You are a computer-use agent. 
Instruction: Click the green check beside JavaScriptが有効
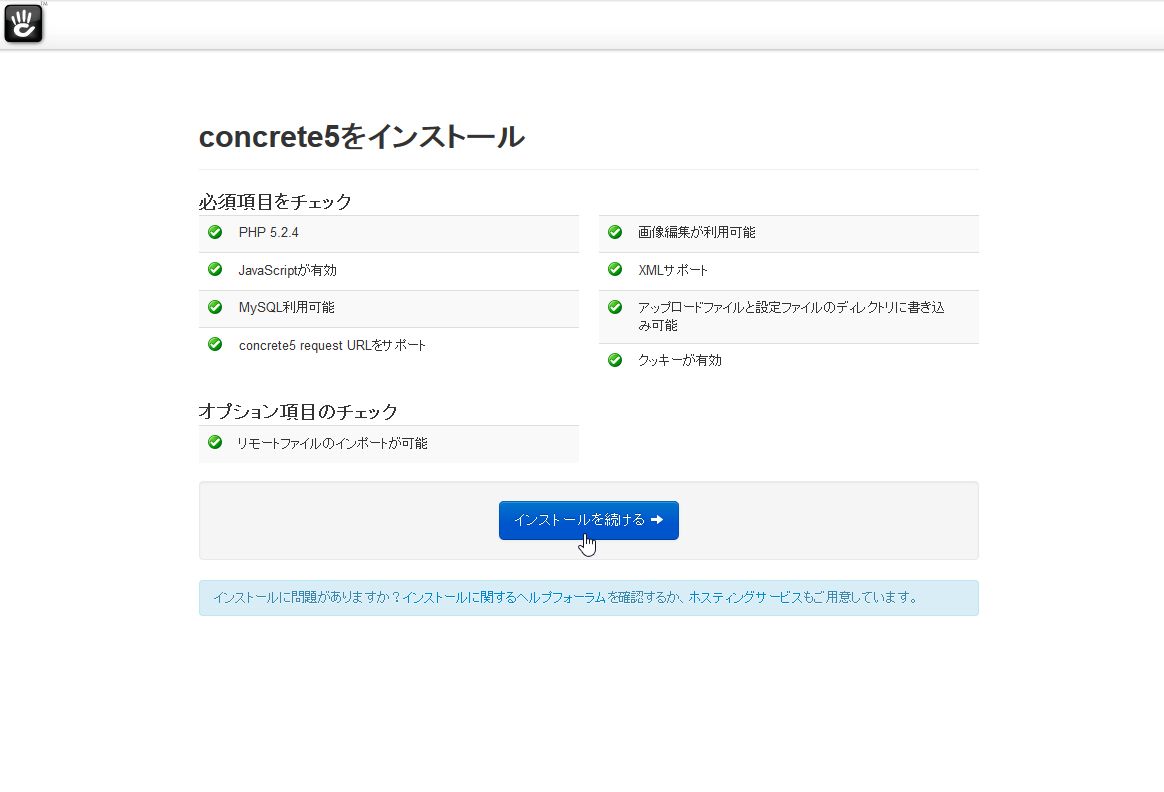coord(215,269)
